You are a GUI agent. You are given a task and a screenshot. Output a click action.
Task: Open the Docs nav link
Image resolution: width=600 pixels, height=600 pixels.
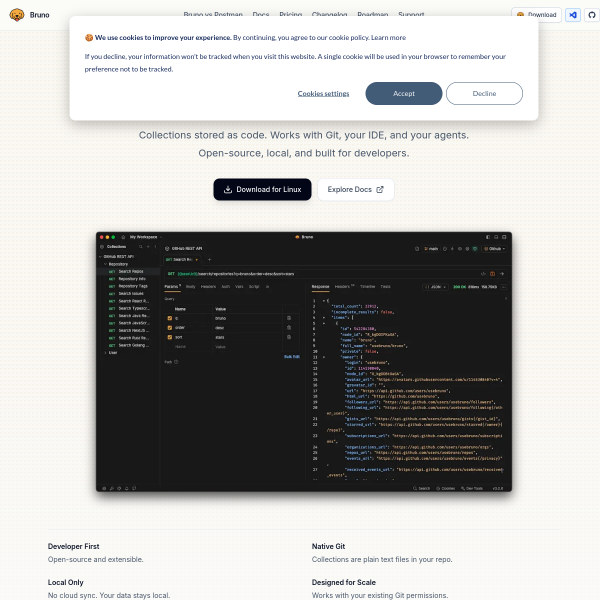coord(261,15)
